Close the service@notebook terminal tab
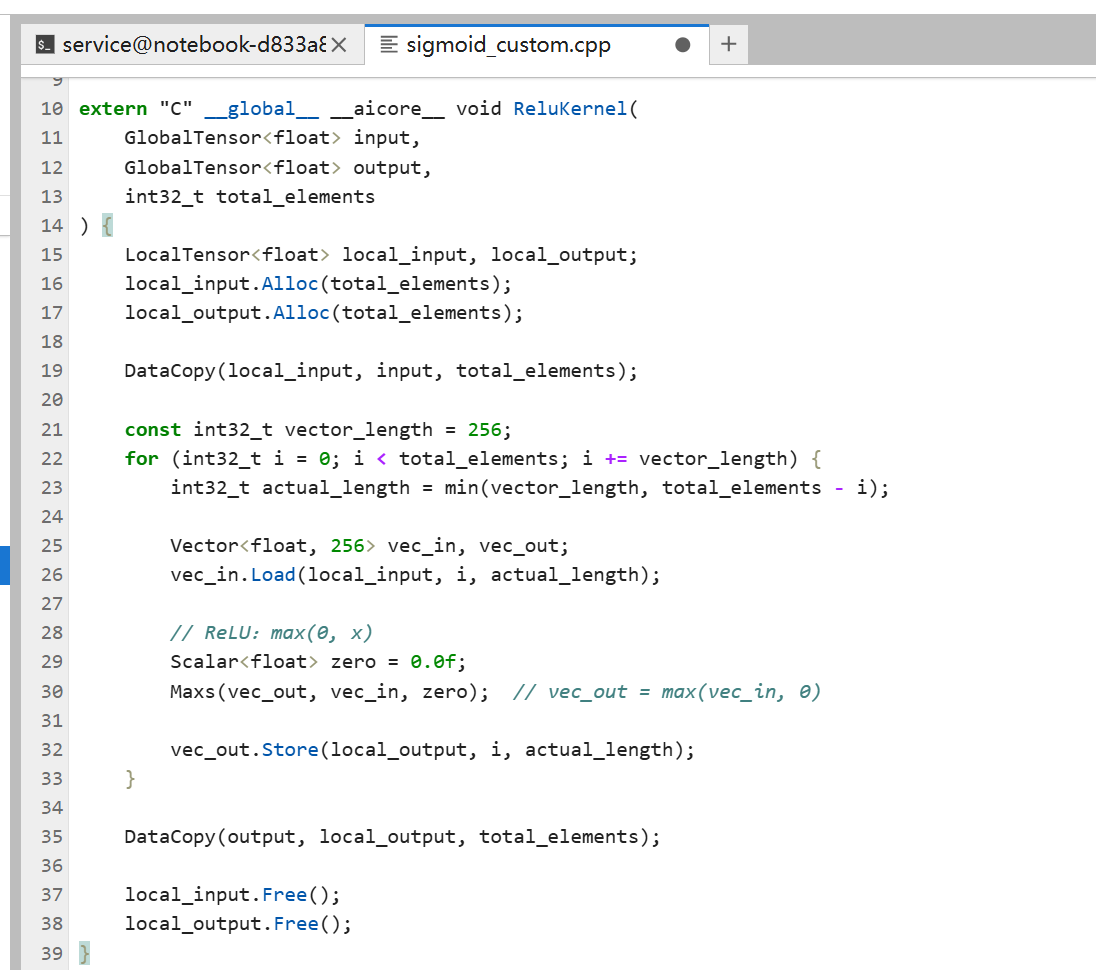The image size is (1096, 970). 339,45
